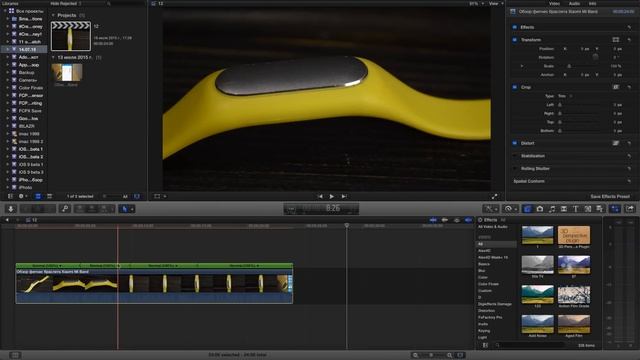
Task: Switch browser to list view icon
Action: pos(49,196)
